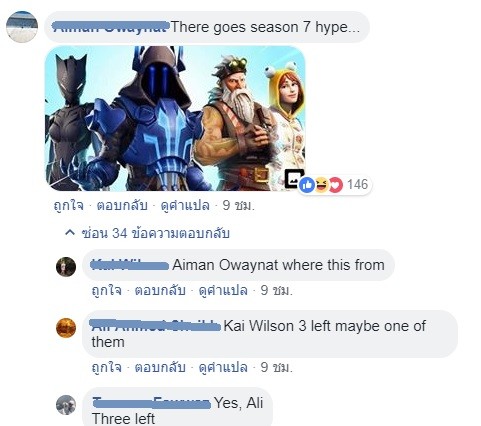Click ถูกใจ under '3 left maybe' reply
This screenshot has width=481, height=426.
pyautogui.click(x=107, y=367)
